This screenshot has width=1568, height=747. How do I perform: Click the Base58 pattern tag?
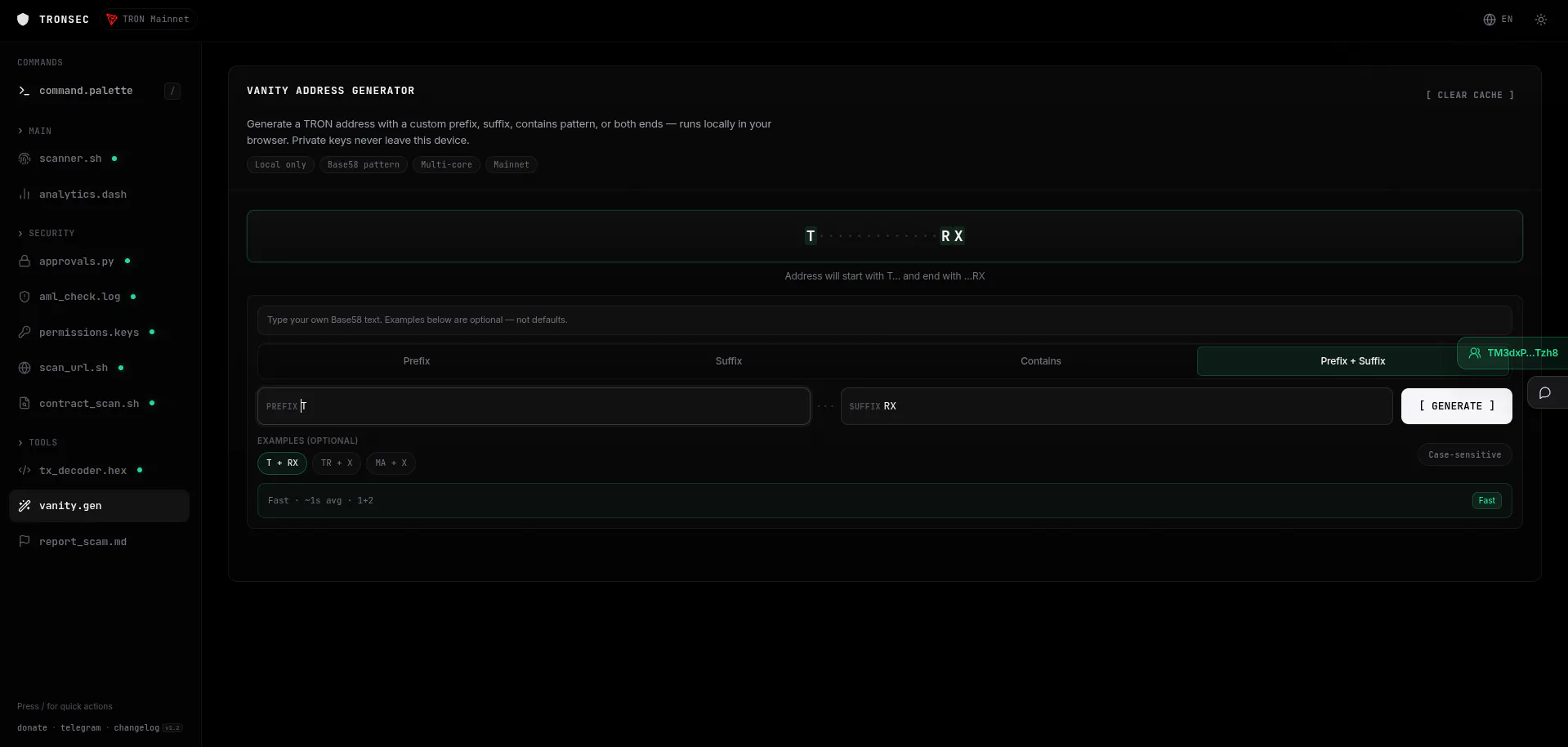coord(364,165)
